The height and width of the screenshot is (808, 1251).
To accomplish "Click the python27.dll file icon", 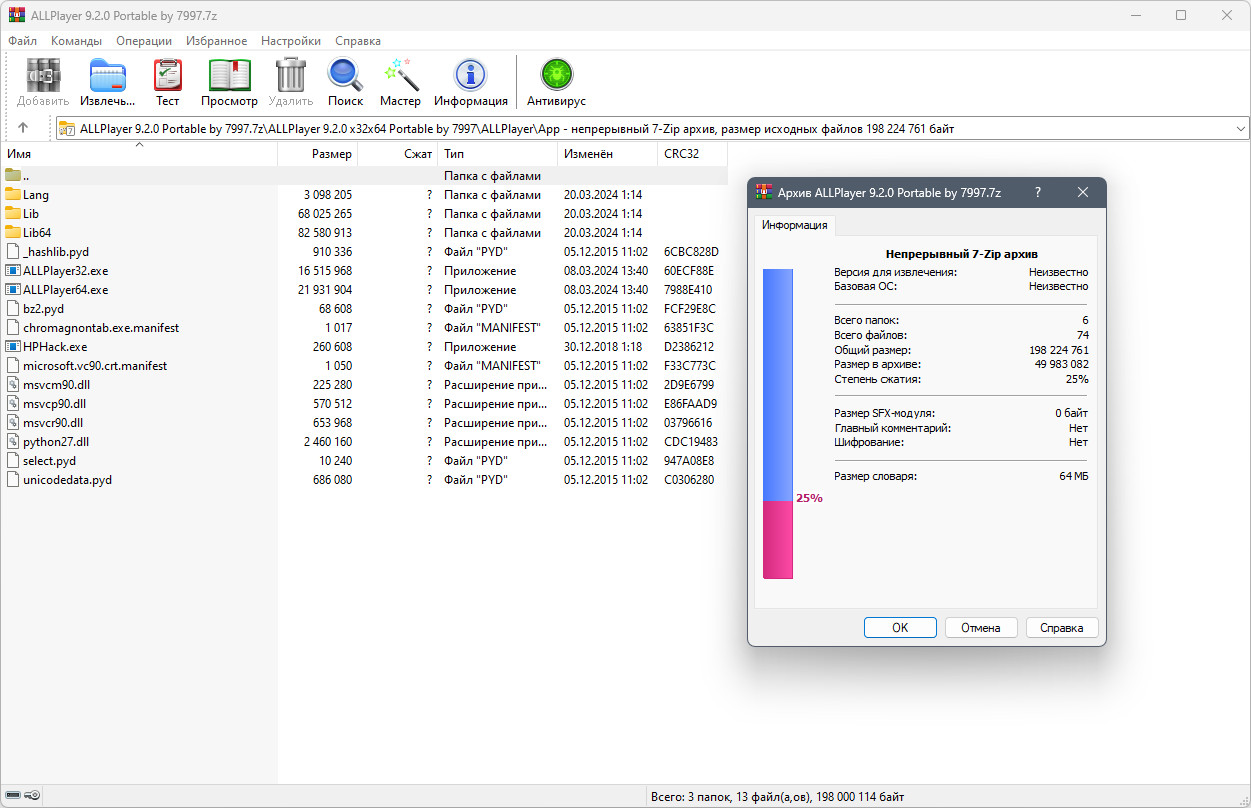I will point(13,442).
